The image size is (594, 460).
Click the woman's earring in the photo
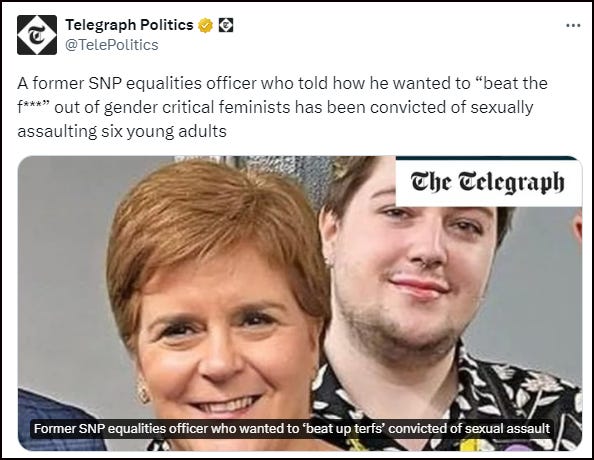tap(143, 392)
